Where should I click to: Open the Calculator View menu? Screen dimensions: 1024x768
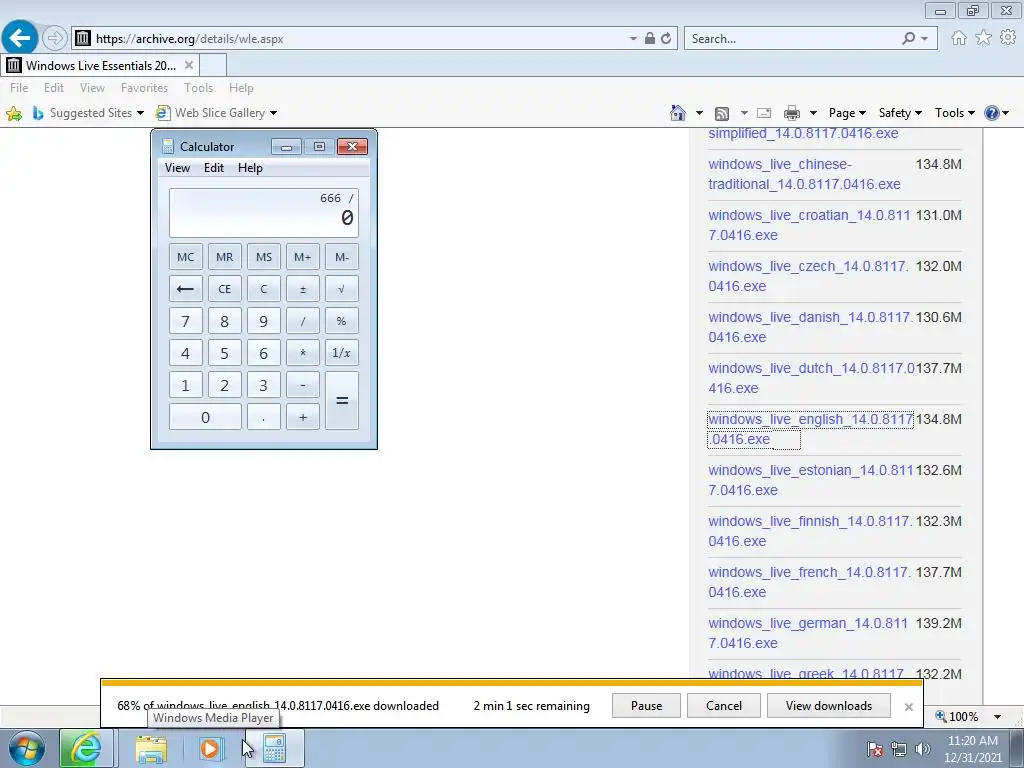point(177,168)
